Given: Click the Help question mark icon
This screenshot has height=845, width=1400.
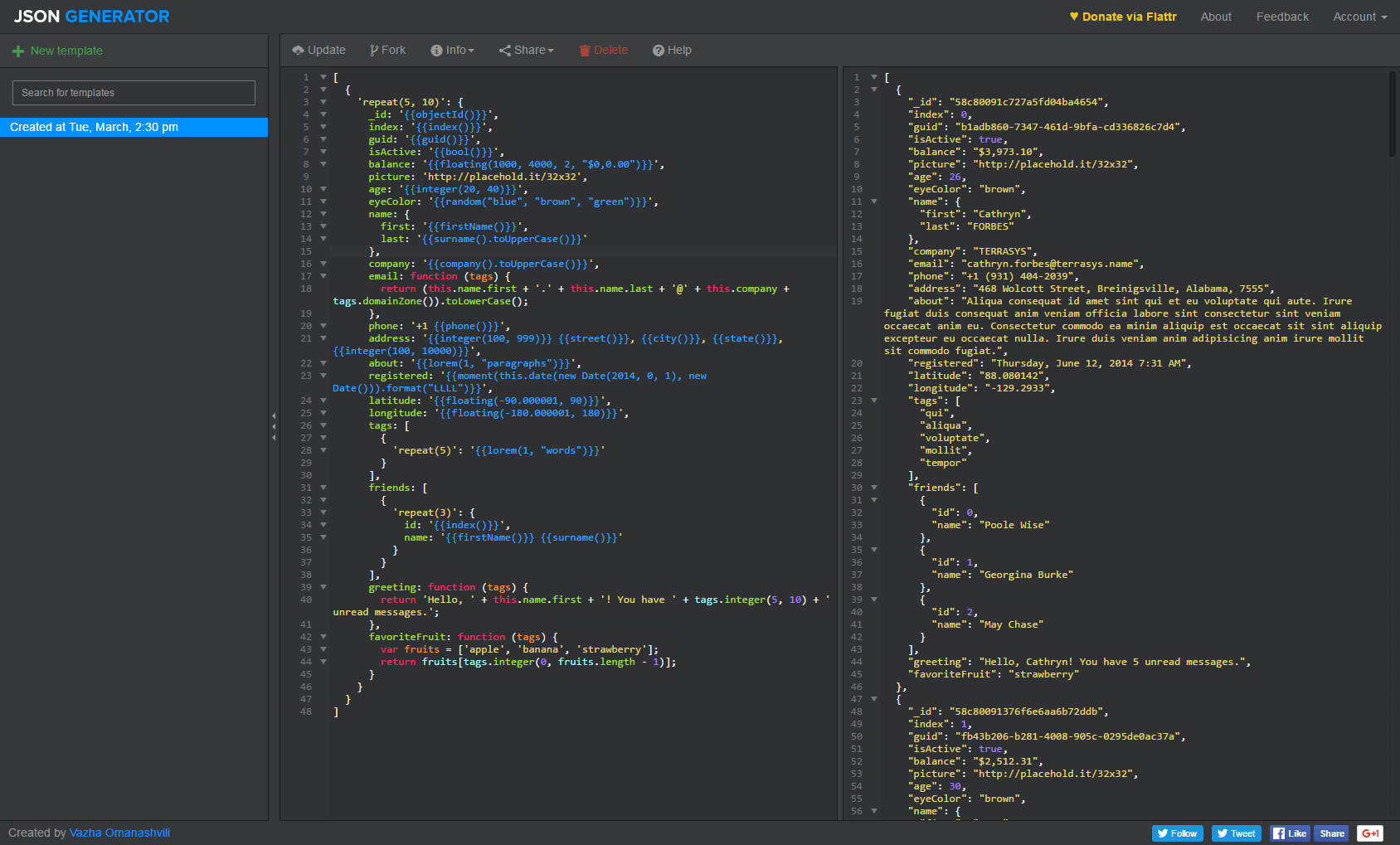Looking at the screenshot, I should [x=659, y=51].
